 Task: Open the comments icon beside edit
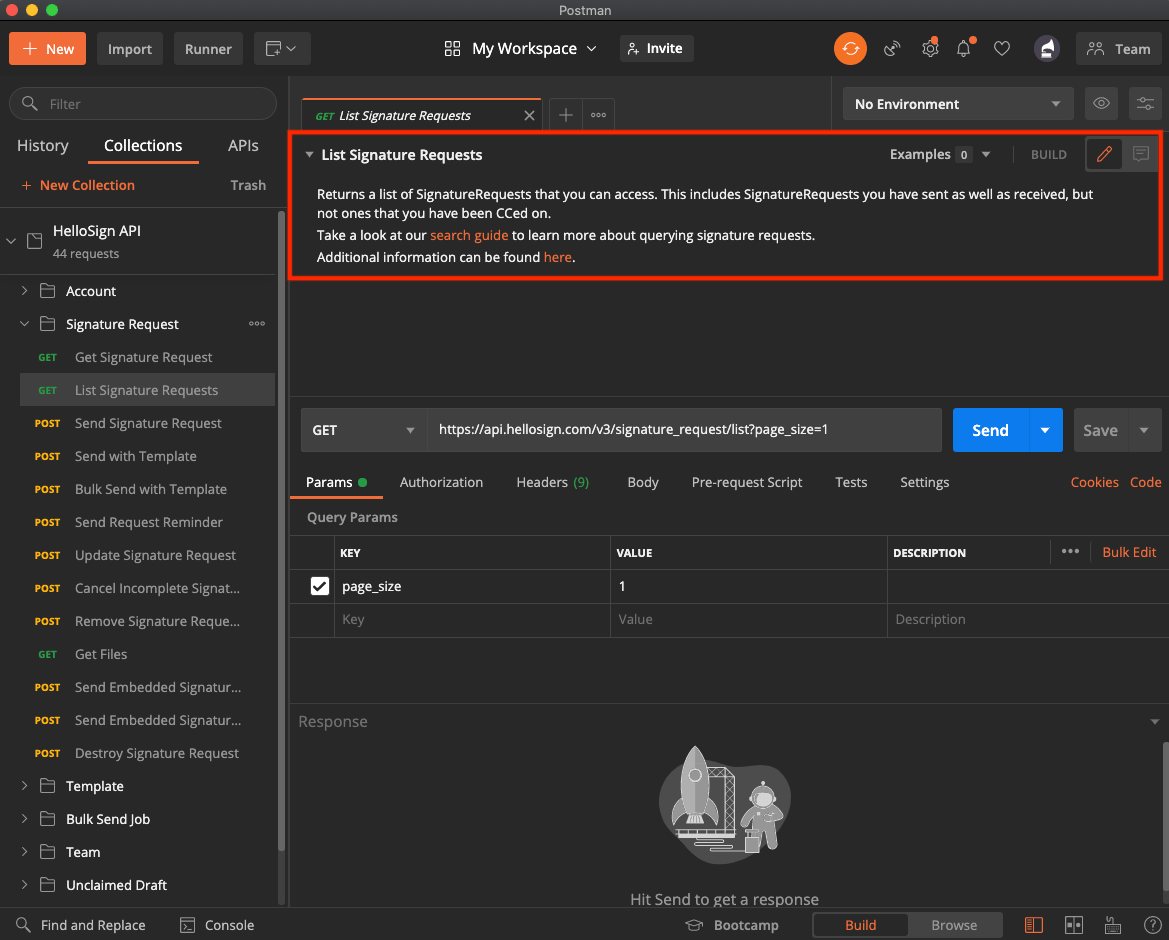(1140, 154)
